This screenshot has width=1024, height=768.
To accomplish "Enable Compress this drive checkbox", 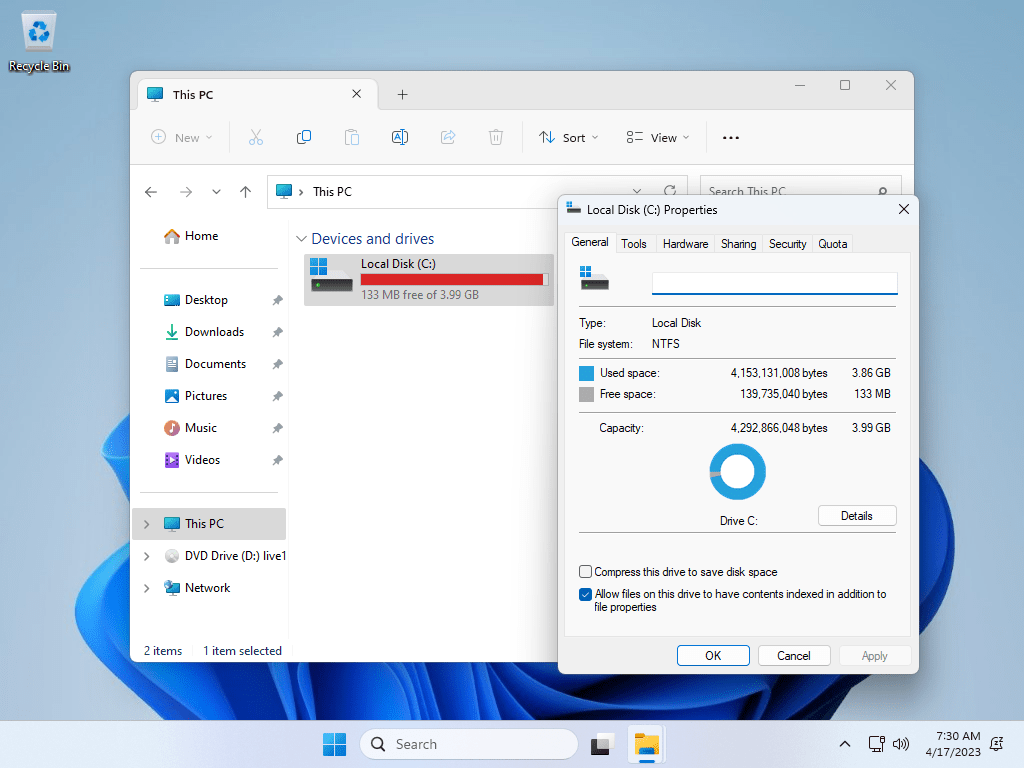I will coord(585,571).
